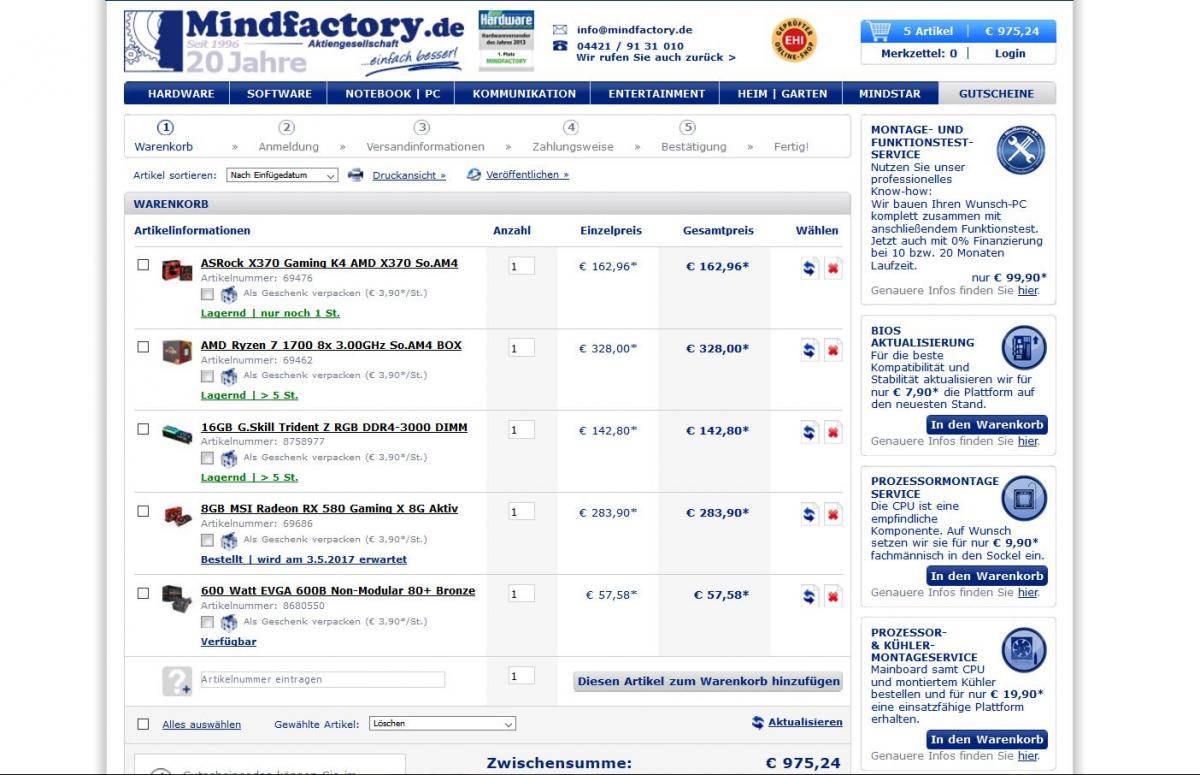Open the shopping cart icon in header
Screen dimensions: 1200x775
coord(879,30)
